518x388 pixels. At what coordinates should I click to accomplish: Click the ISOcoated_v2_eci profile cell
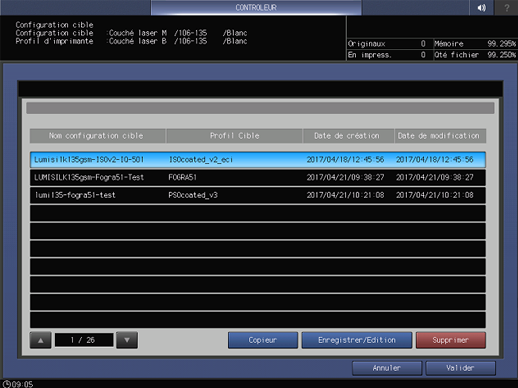point(201,160)
